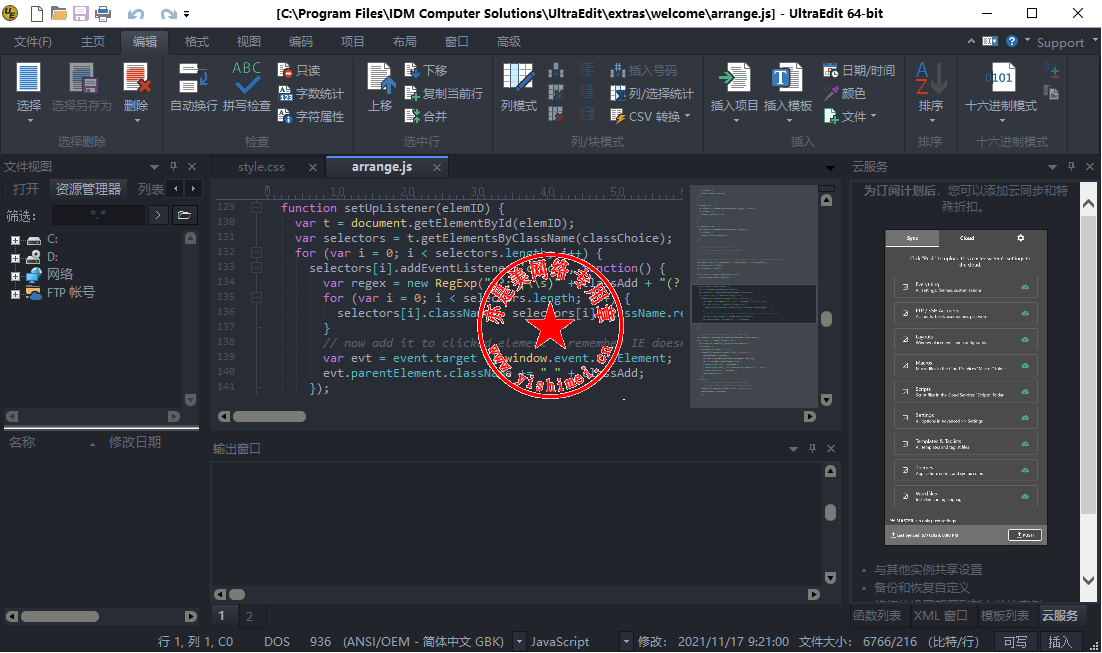Open the 颜色 color picker tool

click(844, 93)
